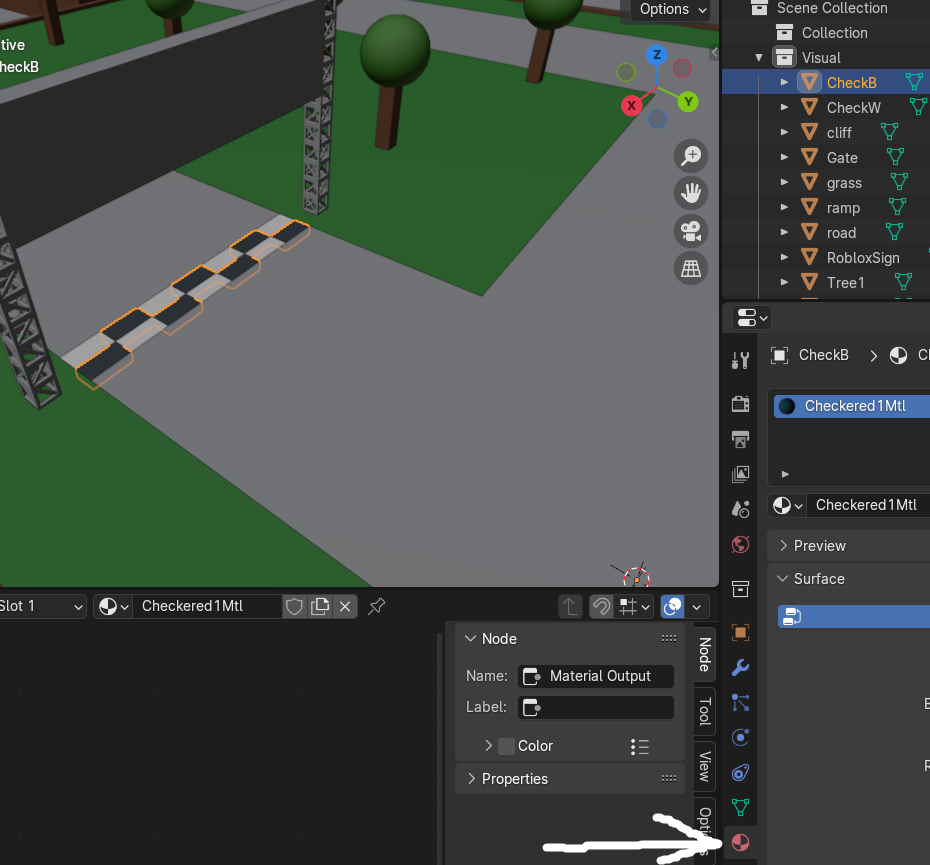The width and height of the screenshot is (930, 865).
Task: Open the Scene properties tab
Action: (x=740, y=509)
